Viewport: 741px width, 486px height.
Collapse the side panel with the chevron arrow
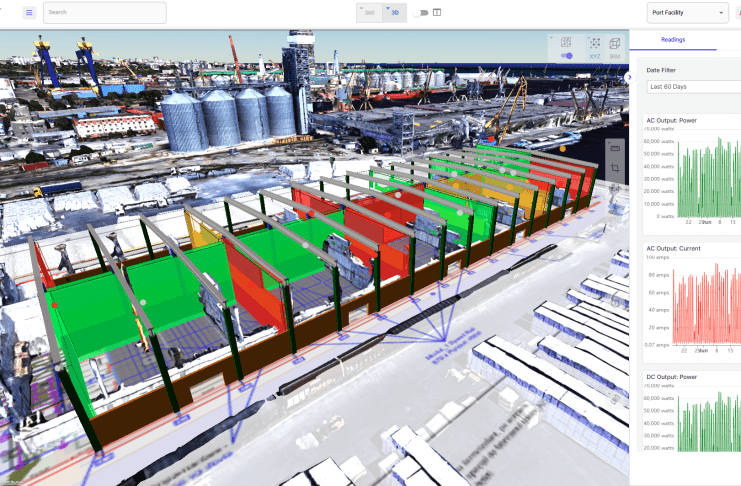[x=628, y=77]
